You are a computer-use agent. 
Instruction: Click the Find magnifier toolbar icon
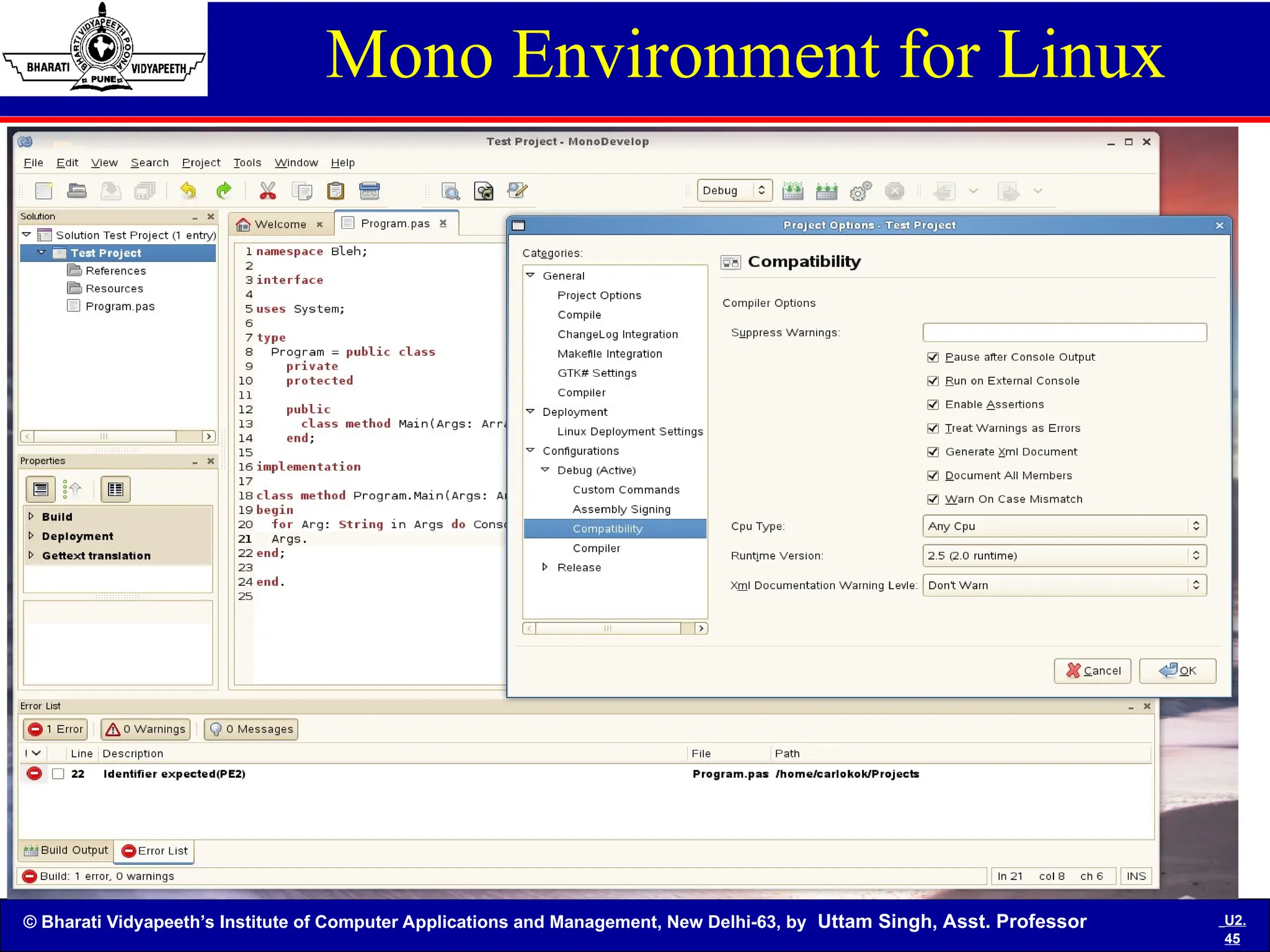click(x=451, y=191)
